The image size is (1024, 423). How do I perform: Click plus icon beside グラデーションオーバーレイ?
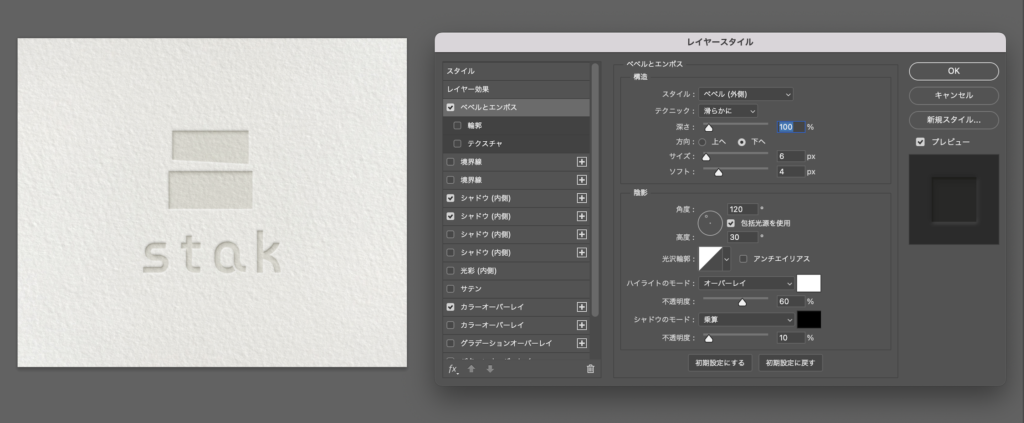582,343
